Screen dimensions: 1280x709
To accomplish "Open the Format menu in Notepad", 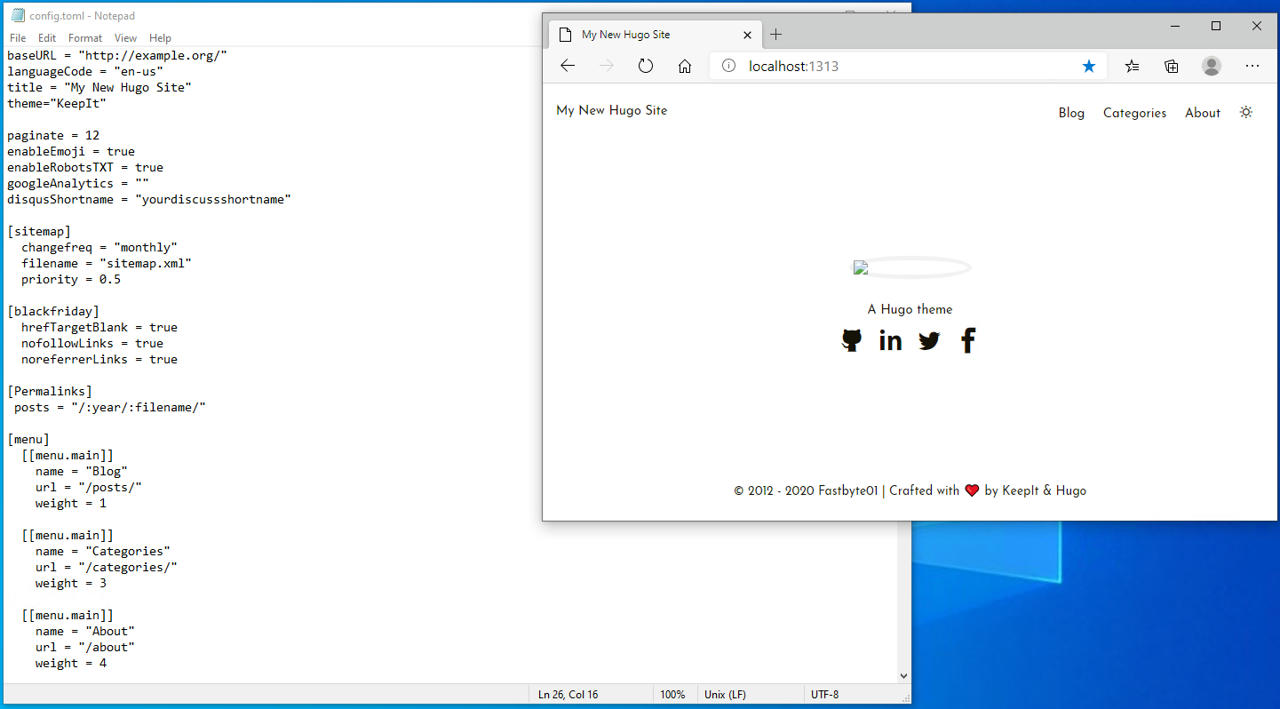I will click(x=85, y=38).
